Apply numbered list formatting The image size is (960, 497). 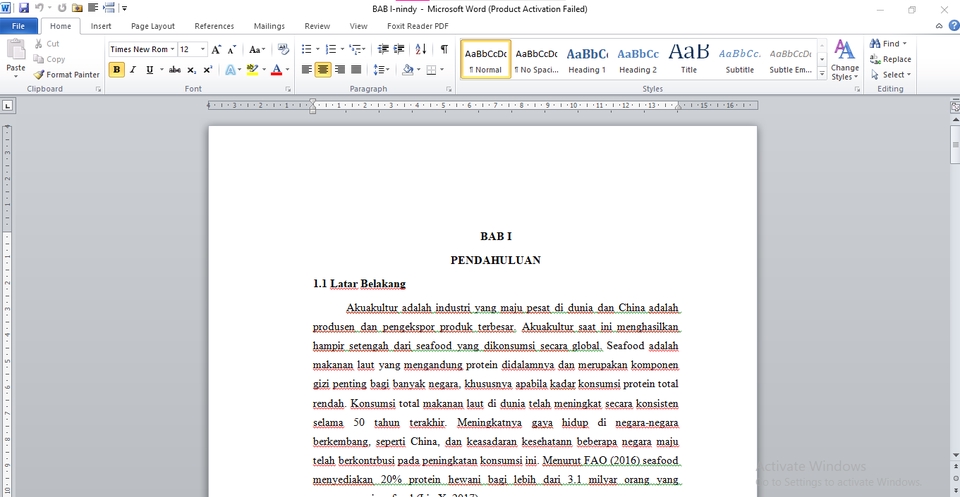point(331,50)
